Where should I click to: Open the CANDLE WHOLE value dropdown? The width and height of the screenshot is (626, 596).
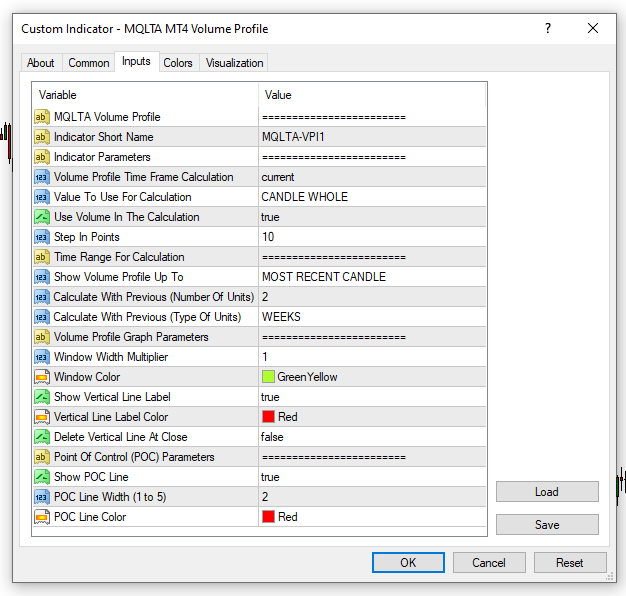point(372,197)
